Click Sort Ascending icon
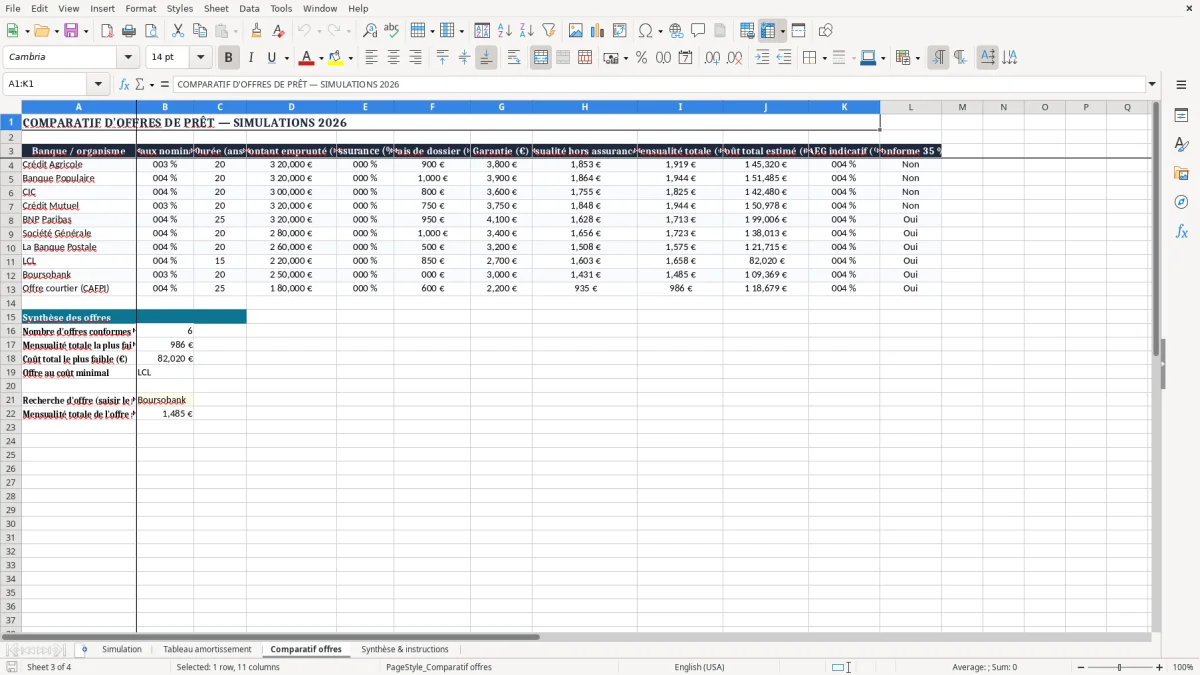The image size is (1200, 675). click(505, 31)
